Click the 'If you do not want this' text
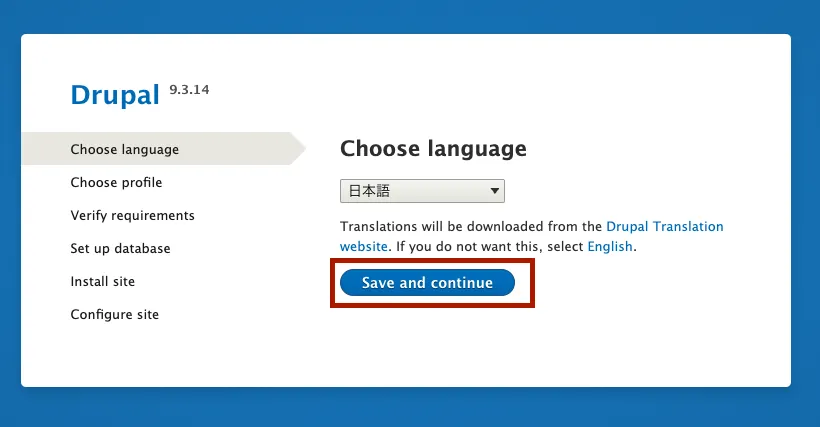 (470, 246)
